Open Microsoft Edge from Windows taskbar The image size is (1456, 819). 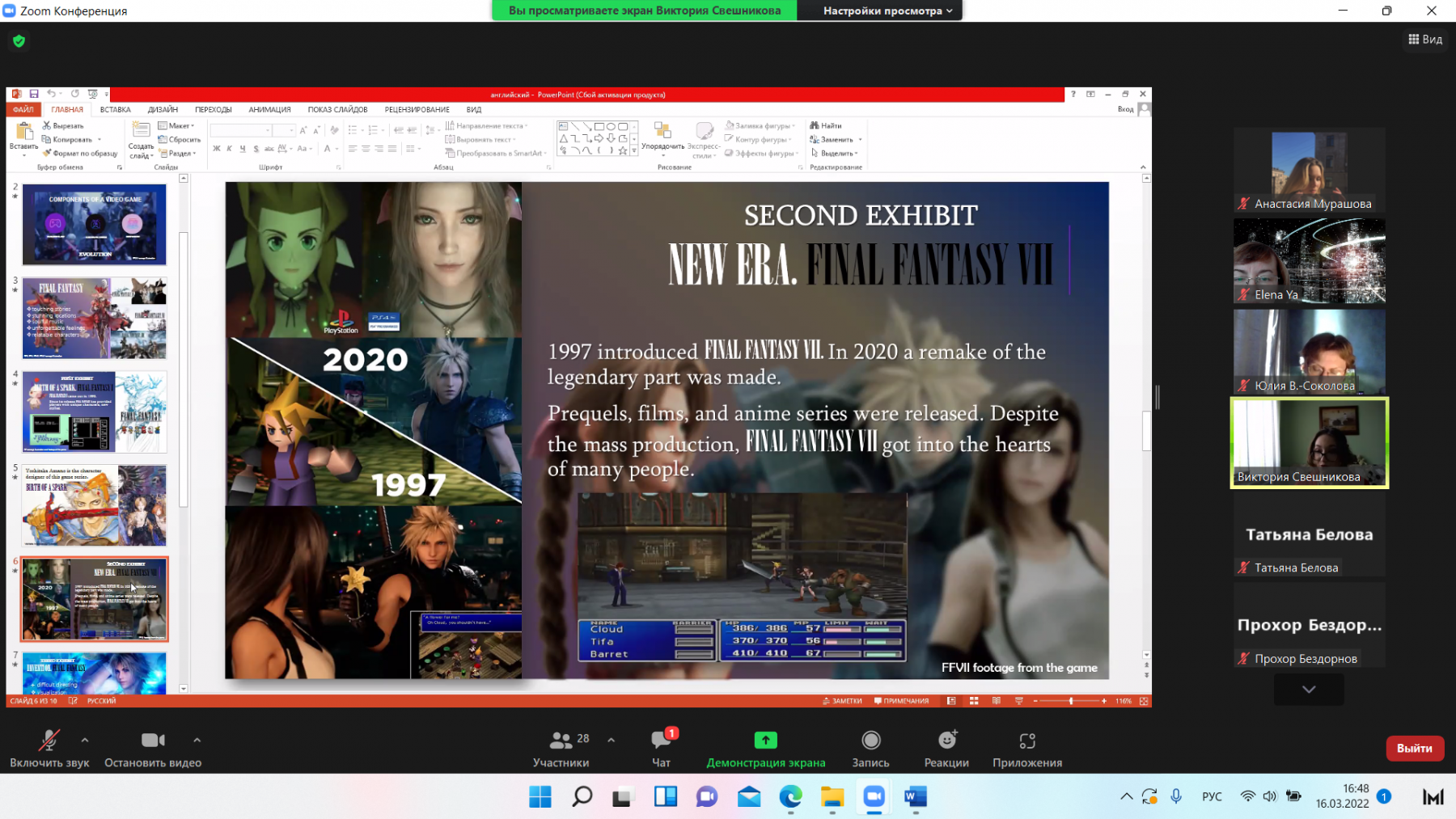pos(790,797)
